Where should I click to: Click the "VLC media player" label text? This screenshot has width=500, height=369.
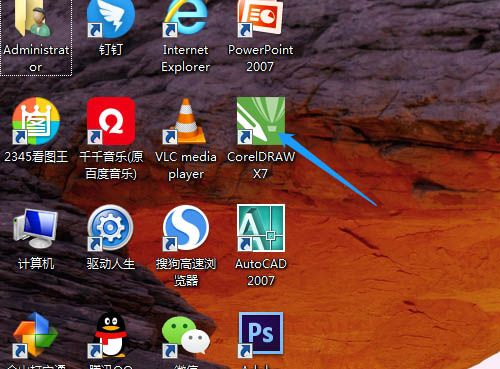(186, 165)
